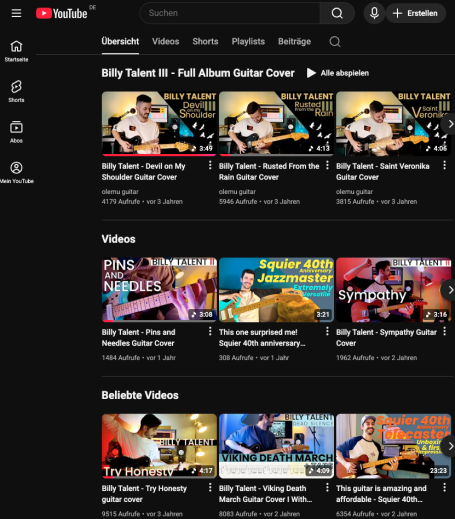
Task: Show next videos in Billy Talent III row
Action: click(x=448, y=124)
